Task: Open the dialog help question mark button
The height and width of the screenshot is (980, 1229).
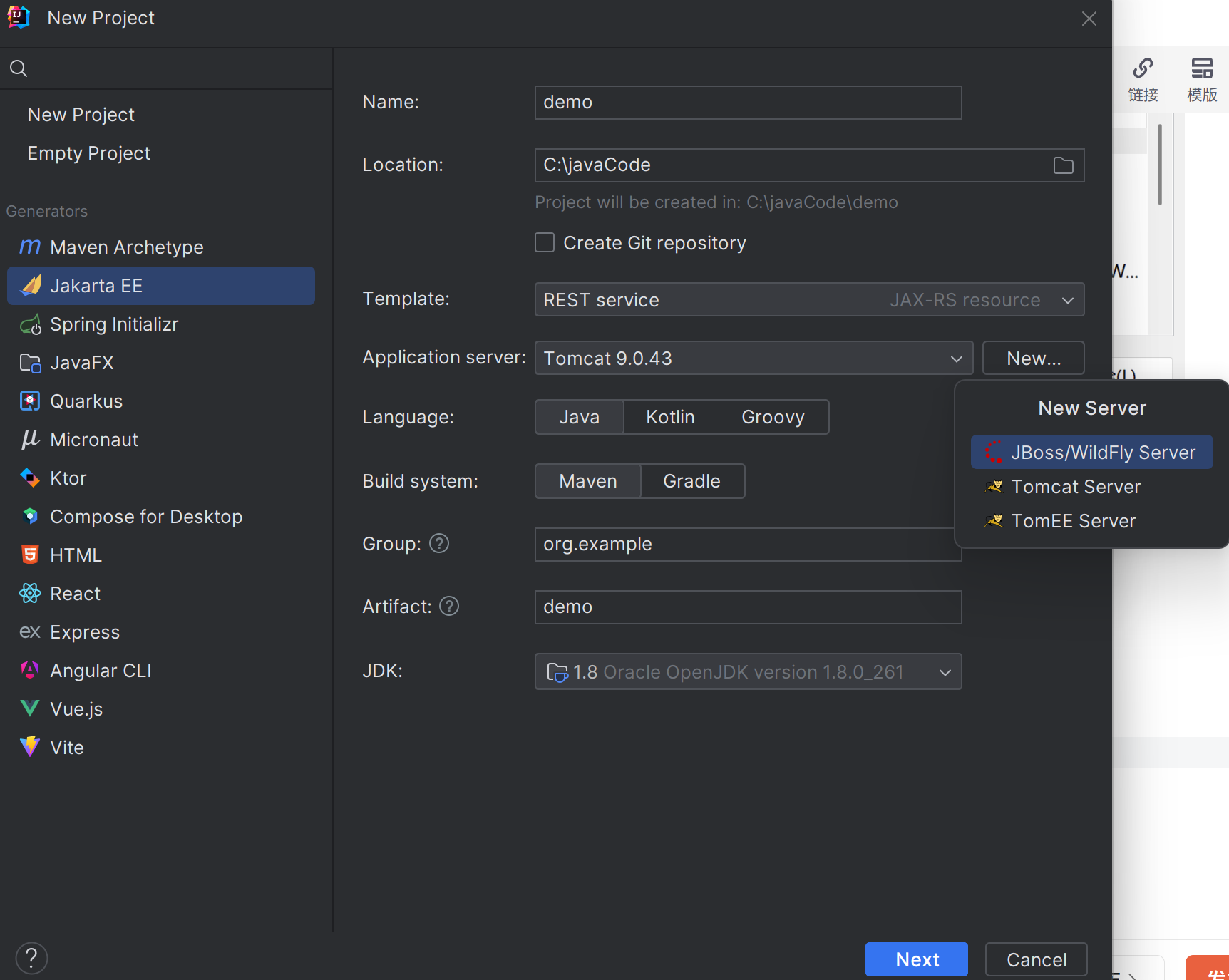Action: point(31,959)
